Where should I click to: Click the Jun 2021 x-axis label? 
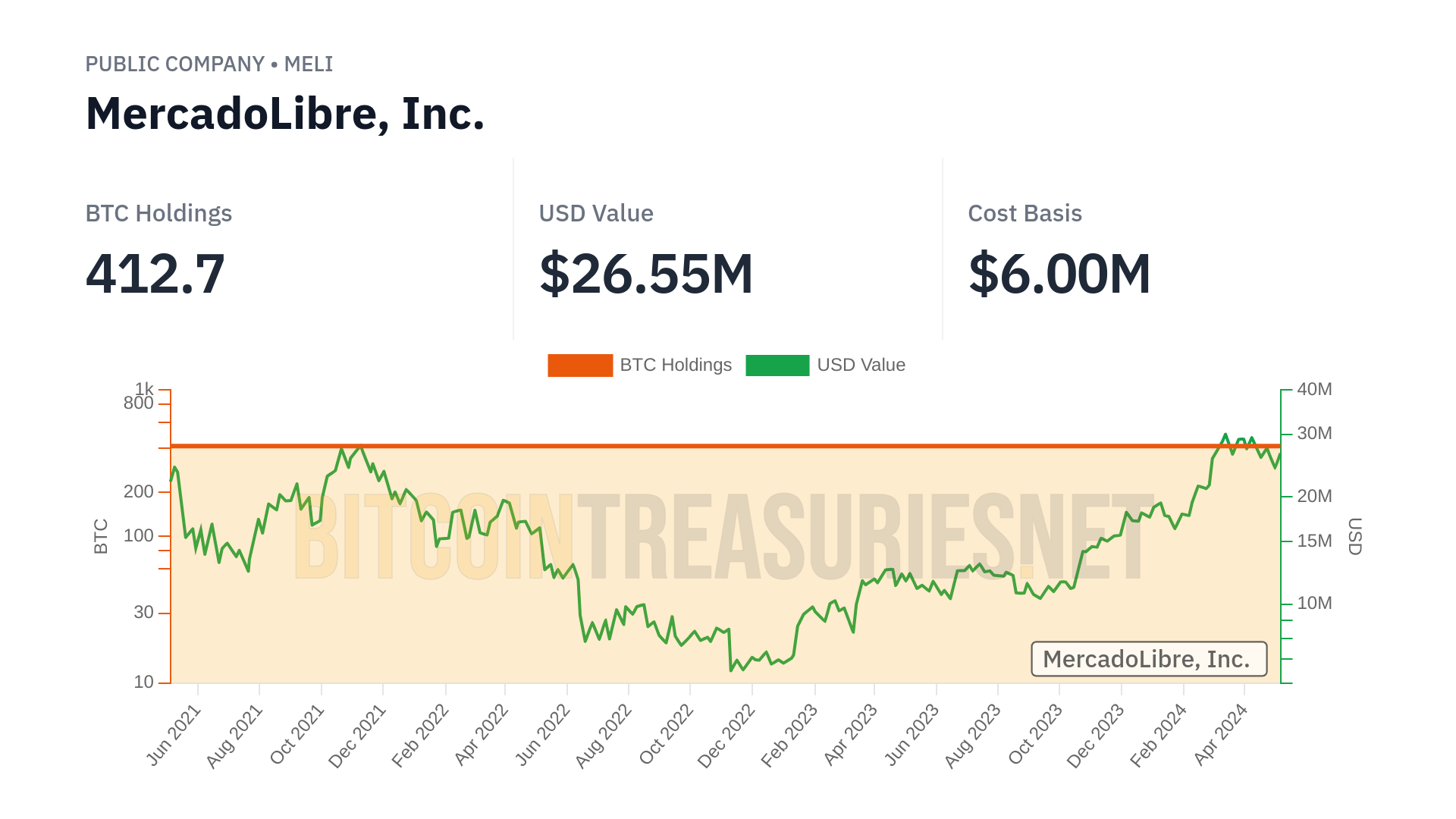click(x=174, y=735)
